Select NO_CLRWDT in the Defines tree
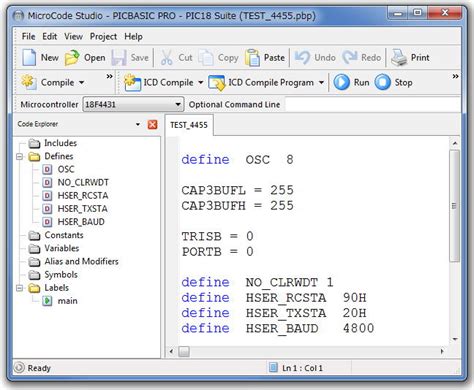Image resolution: width=474 pixels, height=390 pixels. click(83, 183)
